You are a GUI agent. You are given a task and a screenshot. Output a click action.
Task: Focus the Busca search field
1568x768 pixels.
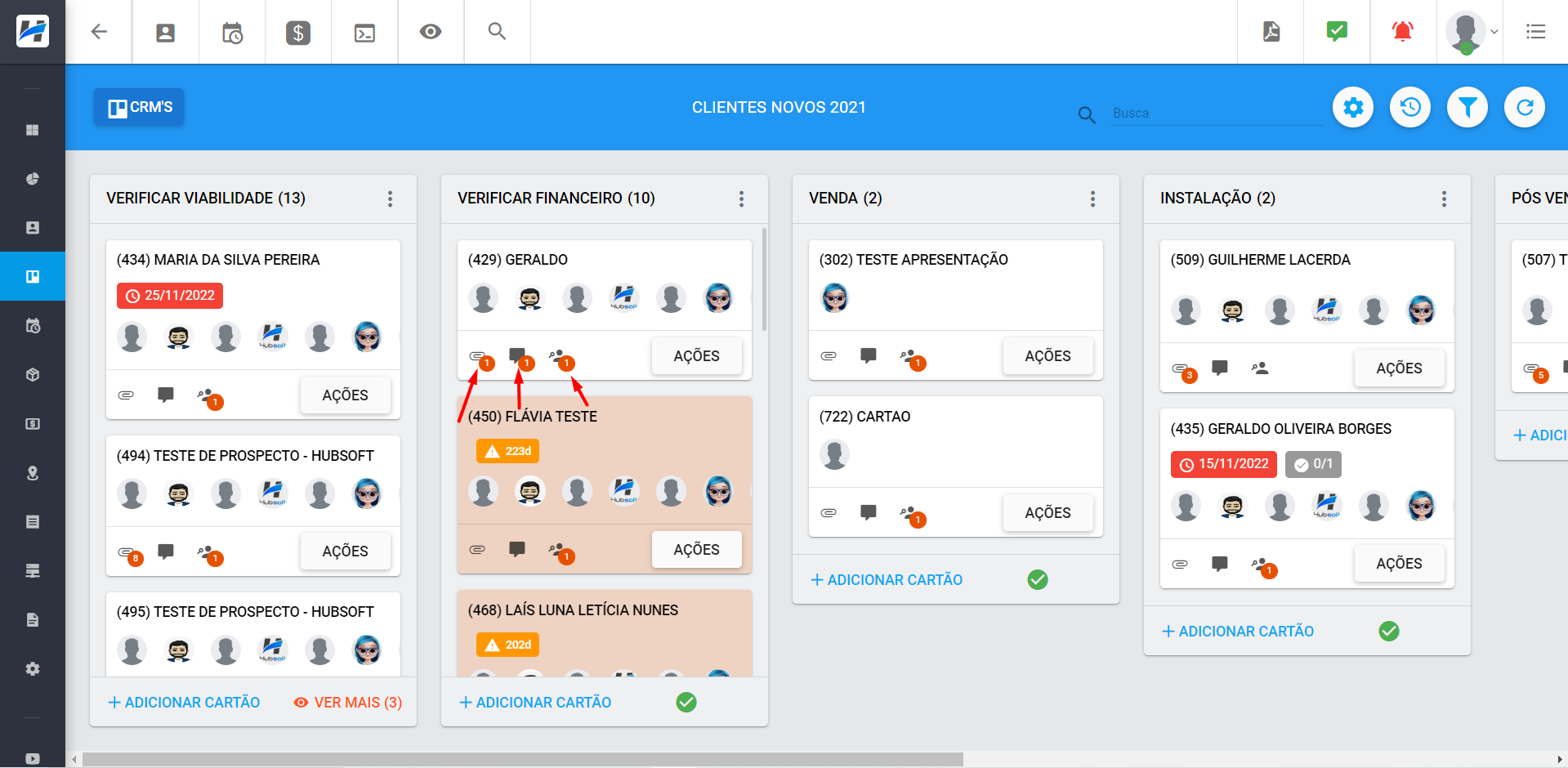(1216, 113)
